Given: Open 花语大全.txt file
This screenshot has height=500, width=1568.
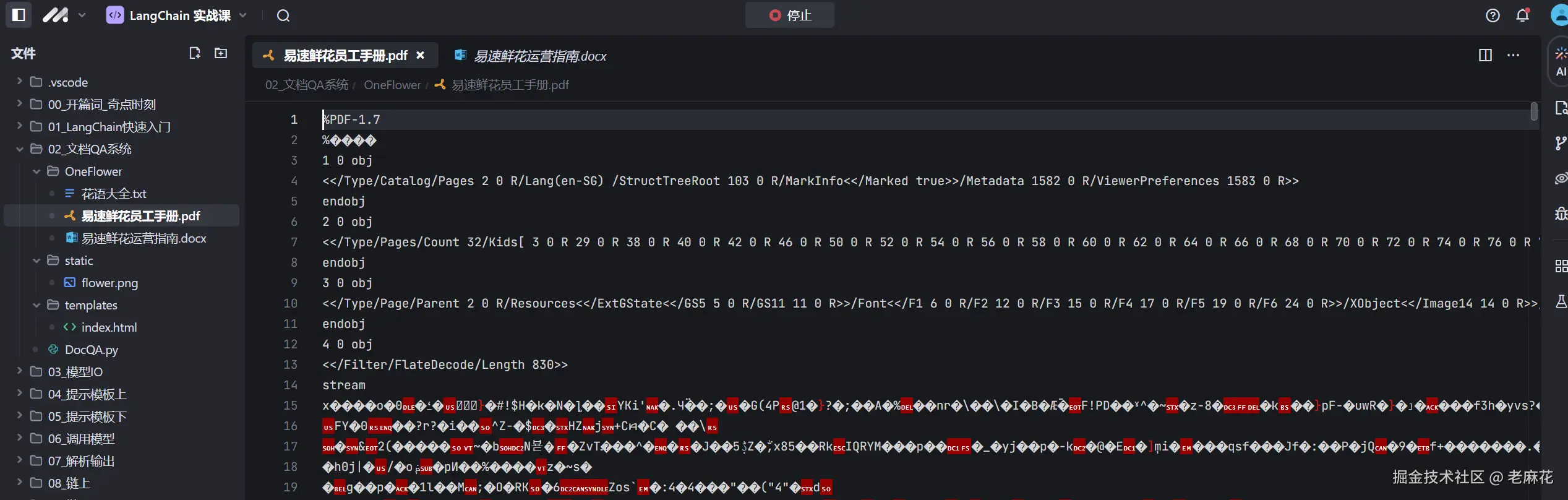Looking at the screenshot, I should (114, 194).
